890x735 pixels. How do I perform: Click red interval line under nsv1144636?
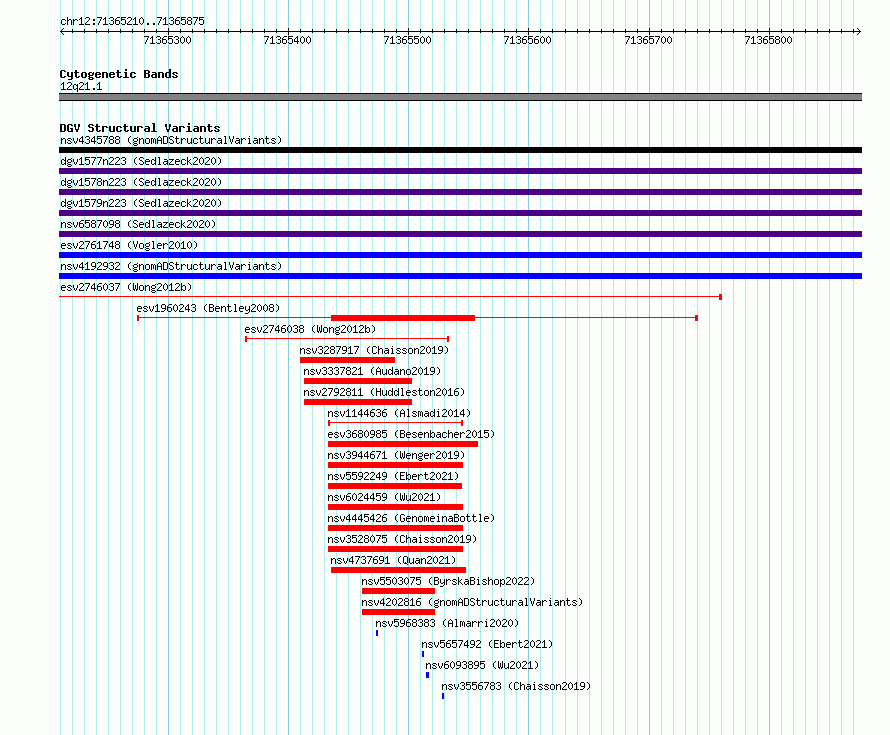(396, 423)
